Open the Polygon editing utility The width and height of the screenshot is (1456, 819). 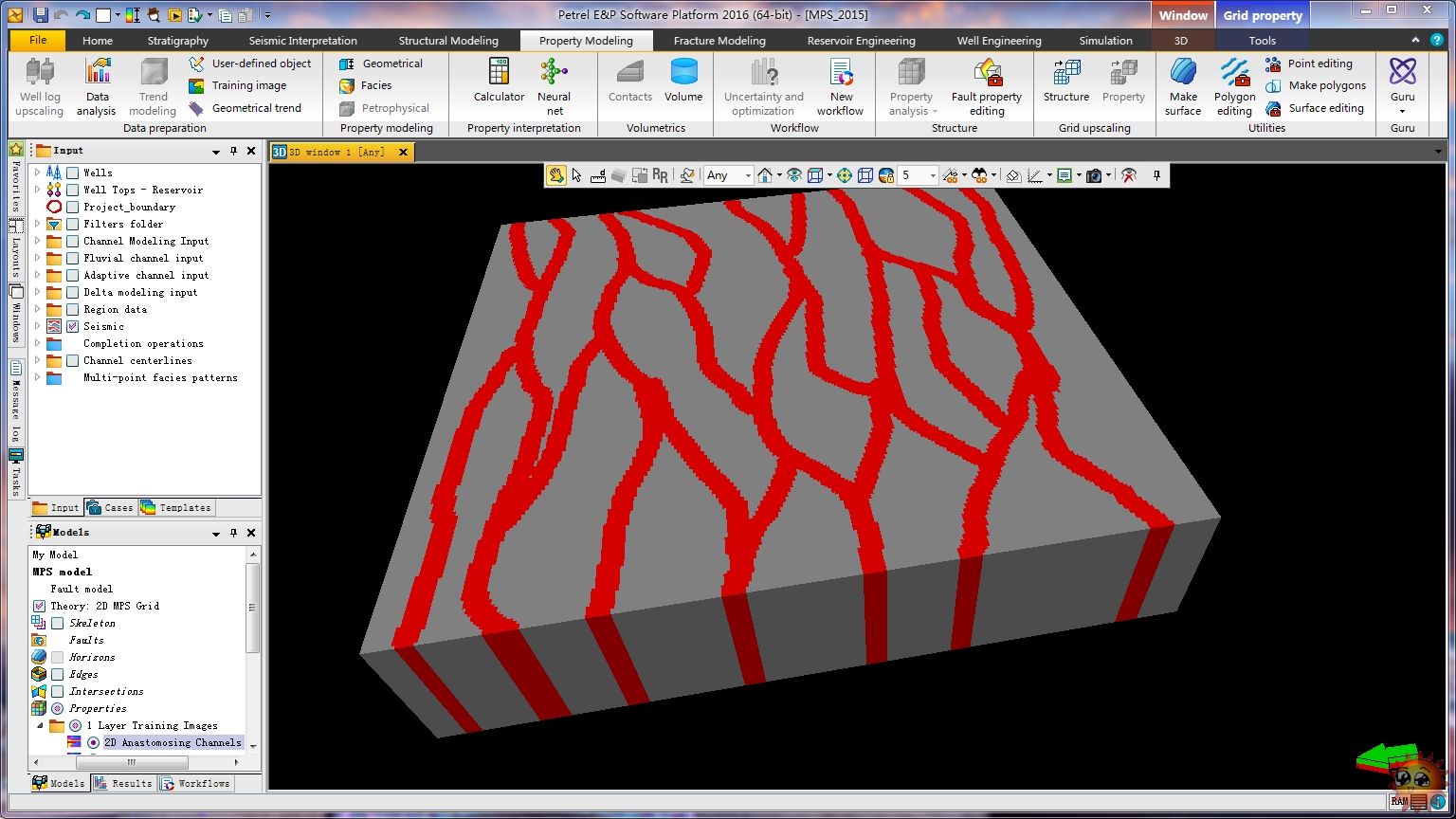[1234, 87]
